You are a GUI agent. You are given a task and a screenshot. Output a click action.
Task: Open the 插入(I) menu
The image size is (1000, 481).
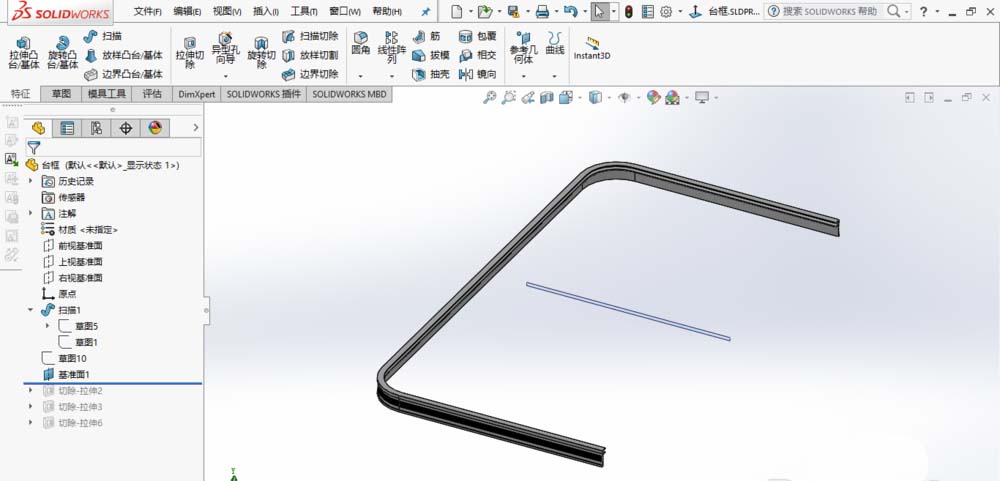coord(266,11)
